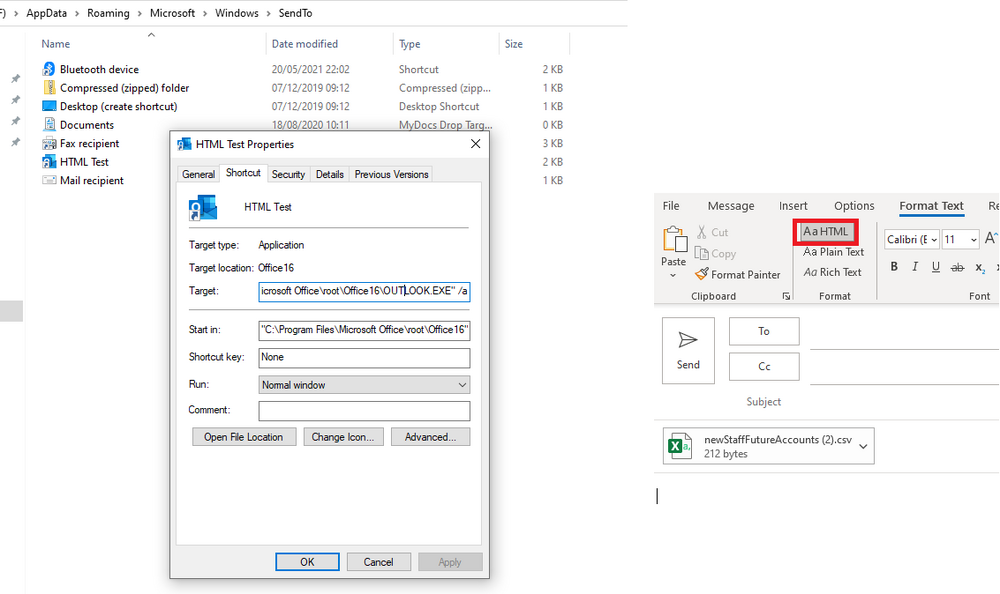This screenshot has height=594, width=1000.
Task: Open the Format Text ribbon tab
Action: [x=931, y=206]
